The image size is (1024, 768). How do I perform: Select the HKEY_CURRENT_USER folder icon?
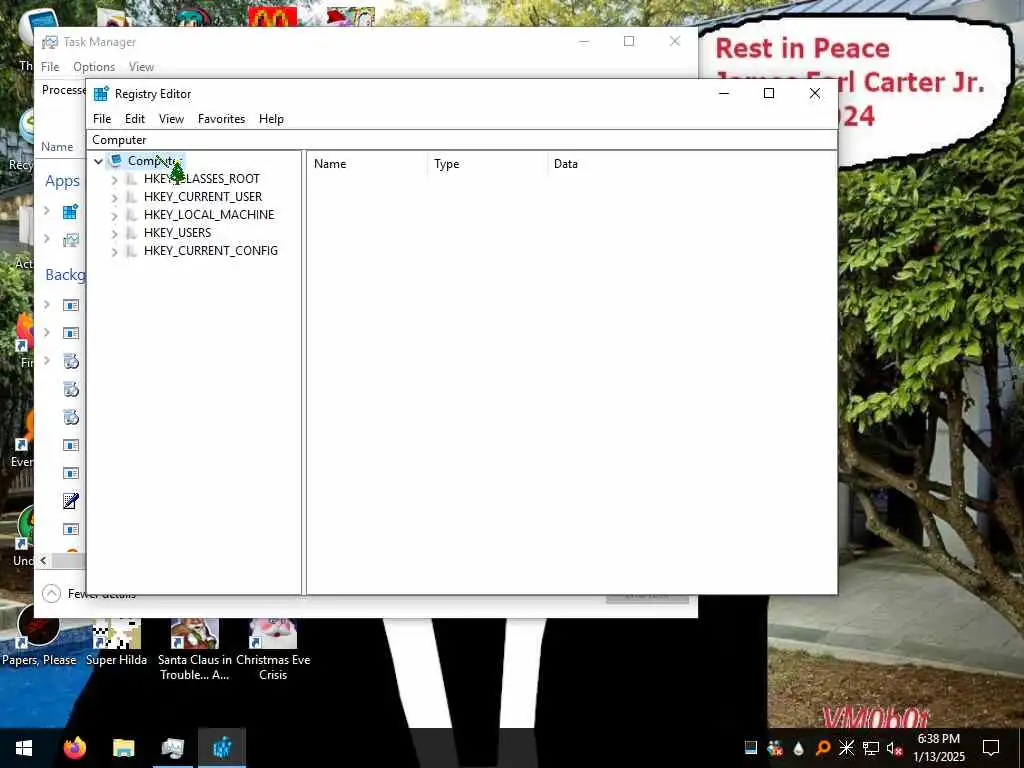pyautogui.click(x=131, y=197)
